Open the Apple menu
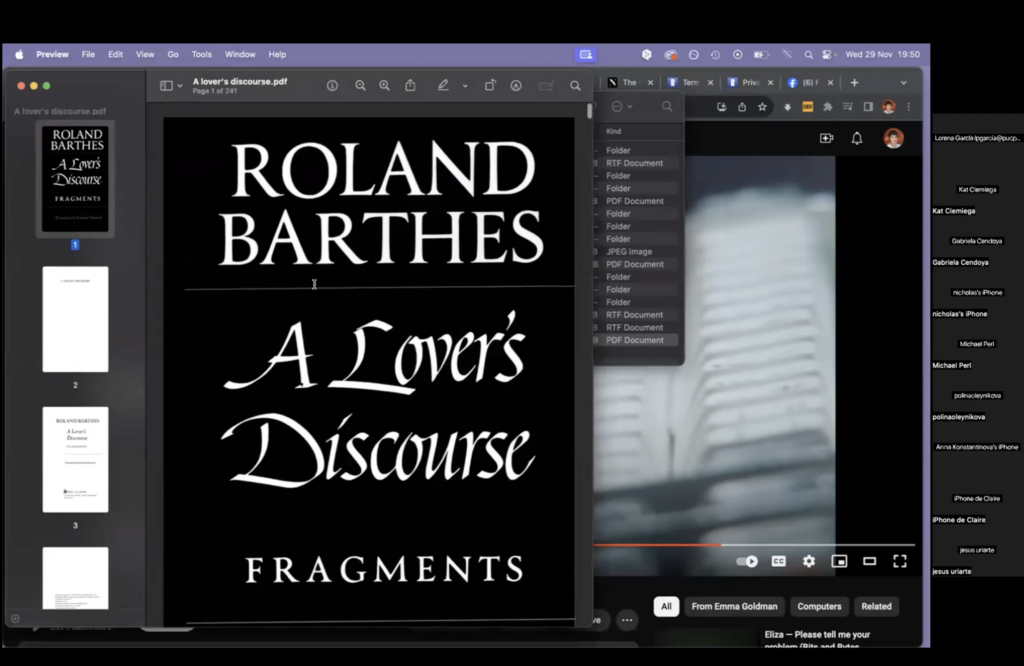This screenshot has height=666, width=1024. 20,55
